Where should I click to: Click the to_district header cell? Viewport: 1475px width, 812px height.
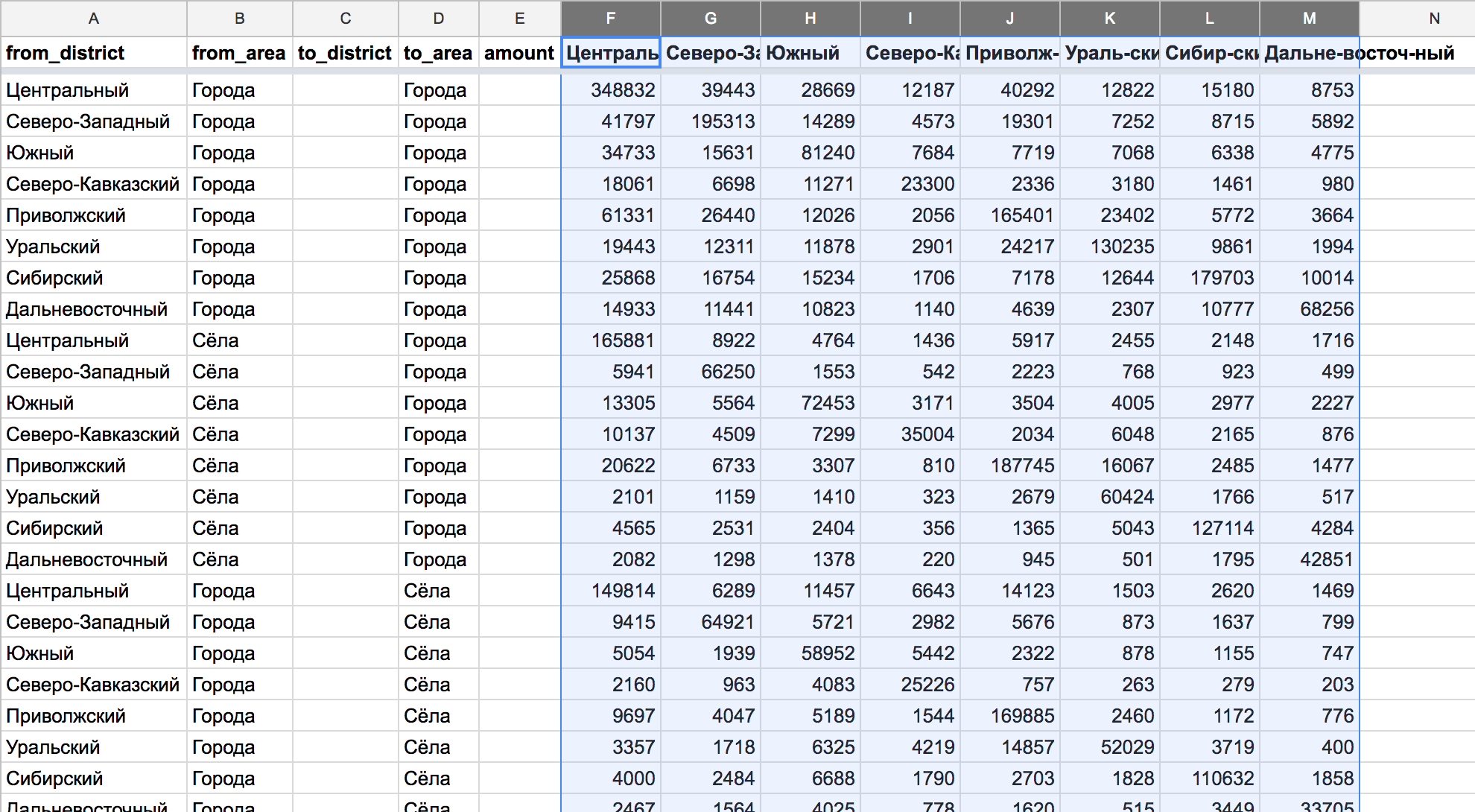(x=345, y=53)
